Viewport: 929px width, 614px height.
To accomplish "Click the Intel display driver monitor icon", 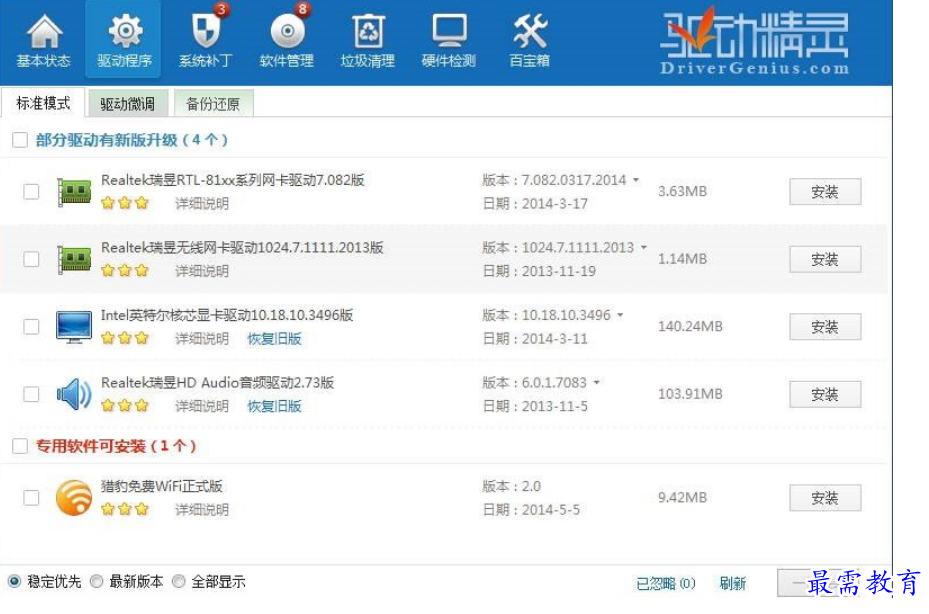I will [74, 327].
